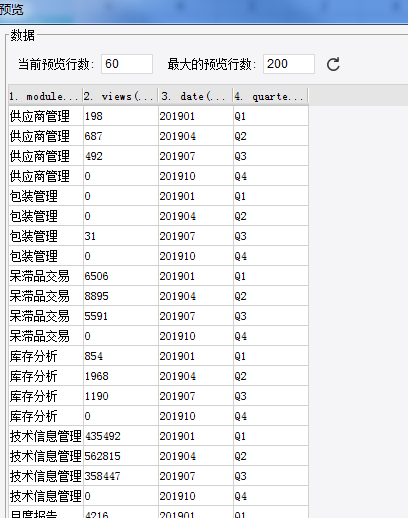
Task: Click Q3 in the 技术信息管理 row
Action: (x=271, y=476)
